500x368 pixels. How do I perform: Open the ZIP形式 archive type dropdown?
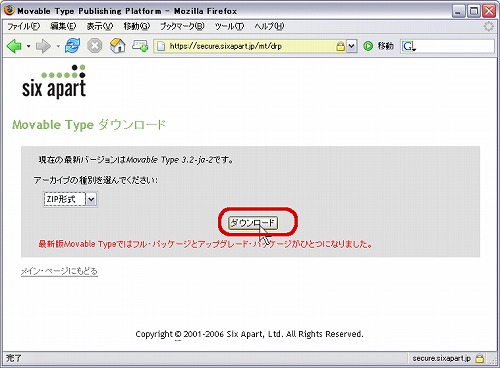tap(70, 199)
